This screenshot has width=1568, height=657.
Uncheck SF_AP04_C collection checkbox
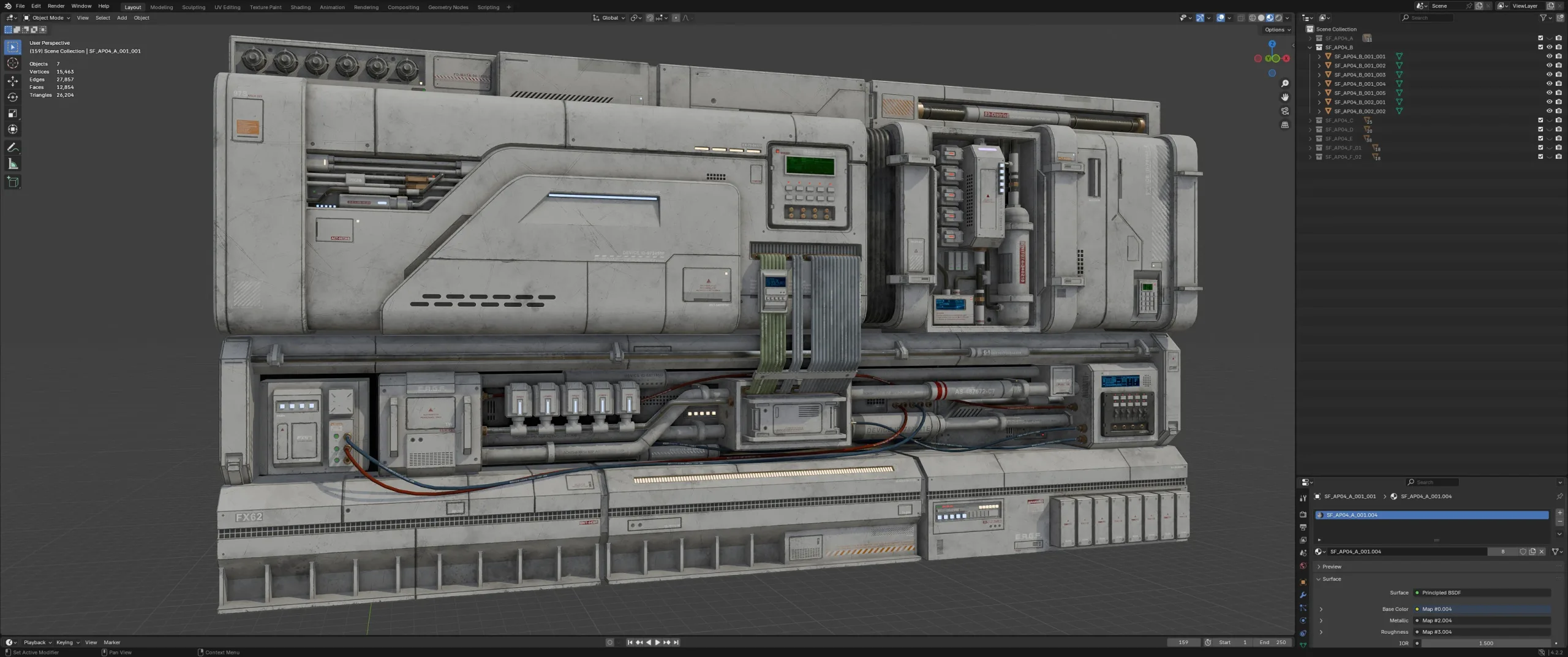pyautogui.click(x=1540, y=121)
